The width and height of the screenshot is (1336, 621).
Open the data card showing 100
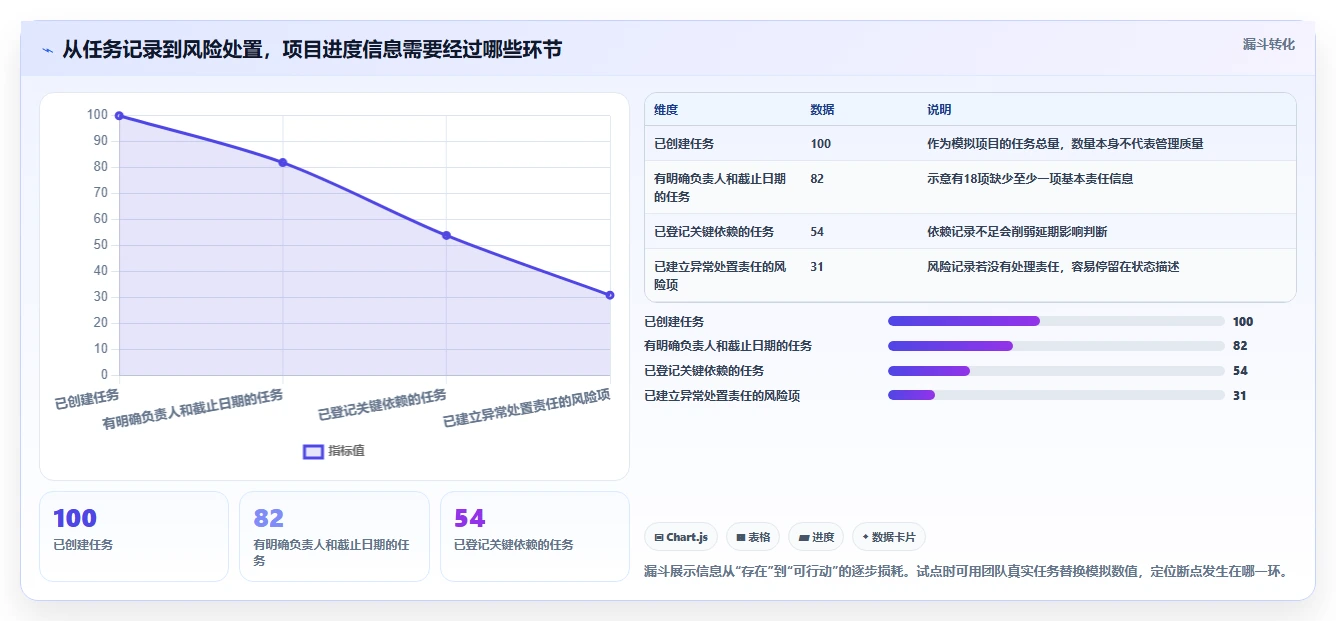(x=134, y=536)
